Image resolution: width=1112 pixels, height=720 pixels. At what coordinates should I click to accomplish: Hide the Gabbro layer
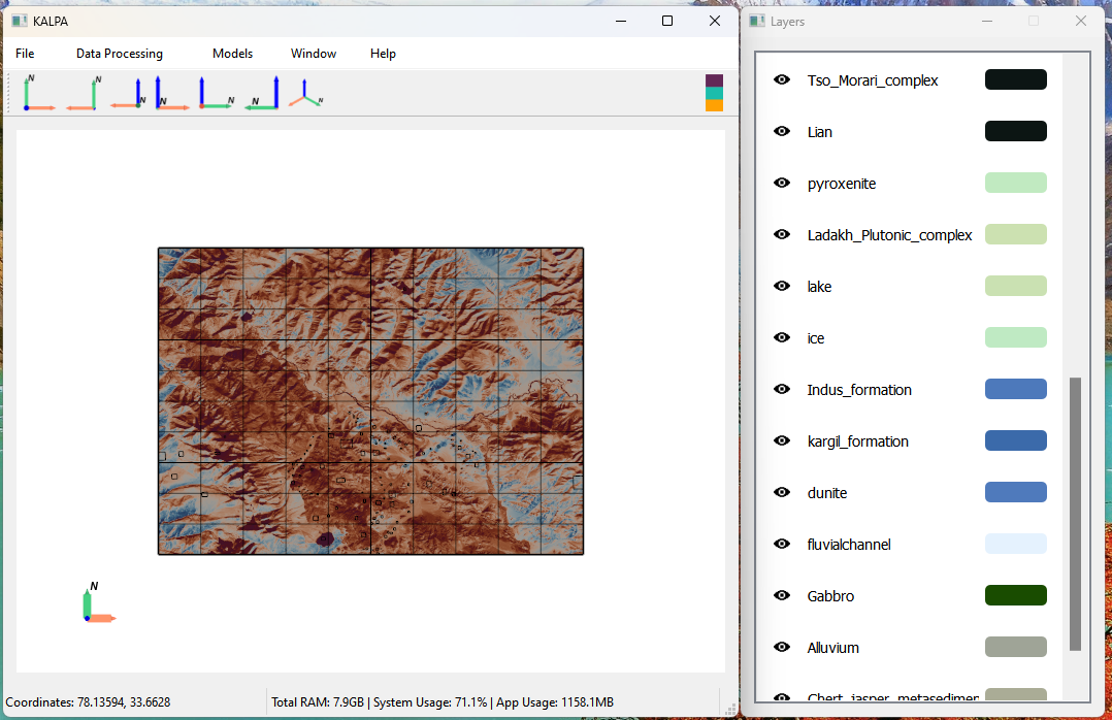[x=782, y=595]
